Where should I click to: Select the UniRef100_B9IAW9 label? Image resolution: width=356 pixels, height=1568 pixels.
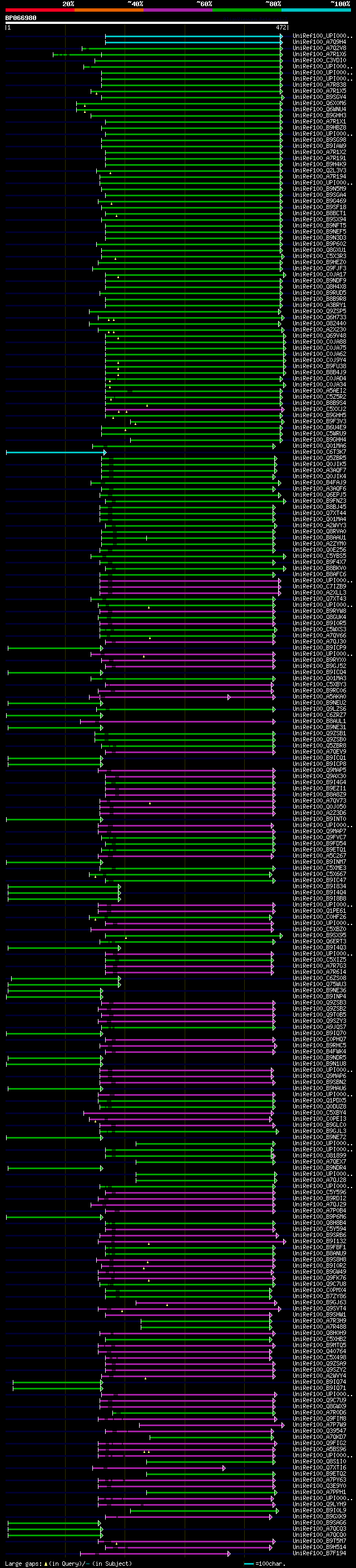pos(319,146)
